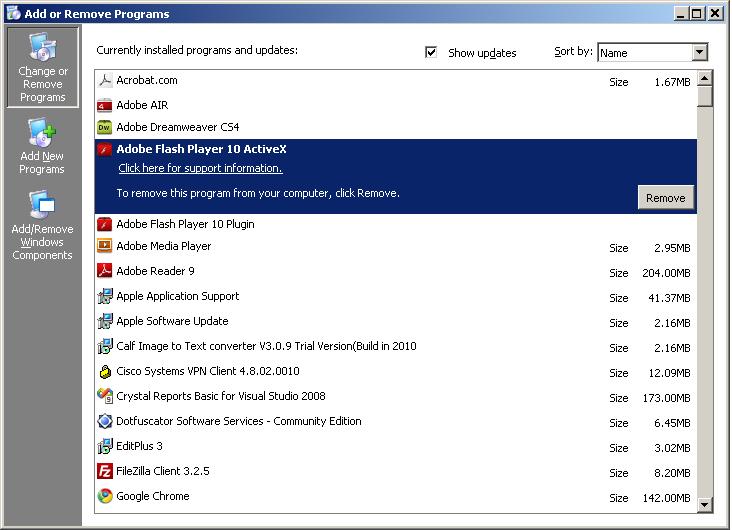The height and width of the screenshot is (530, 732).
Task: Toggle the Show updates checkbox
Action: click(431, 52)
